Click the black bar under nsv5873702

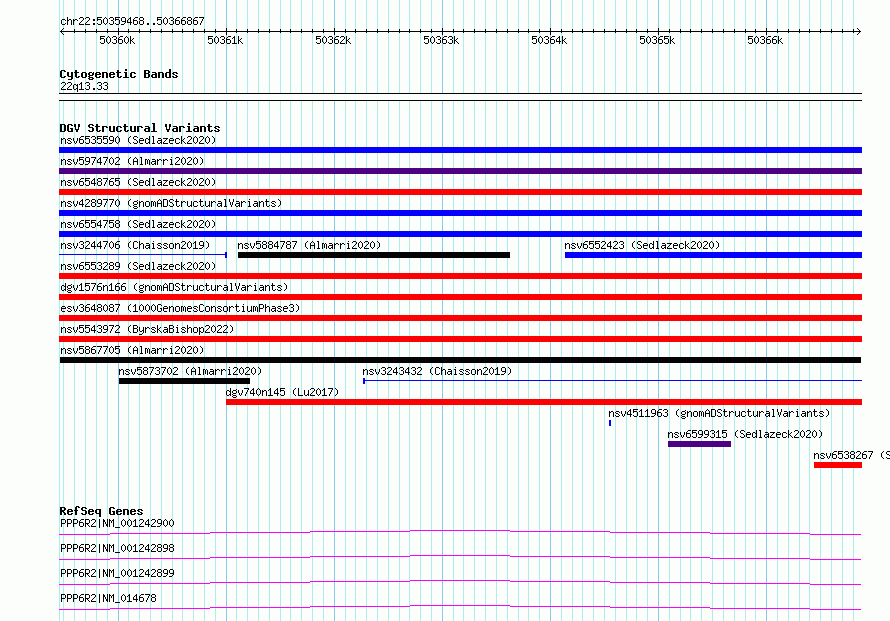184,381
